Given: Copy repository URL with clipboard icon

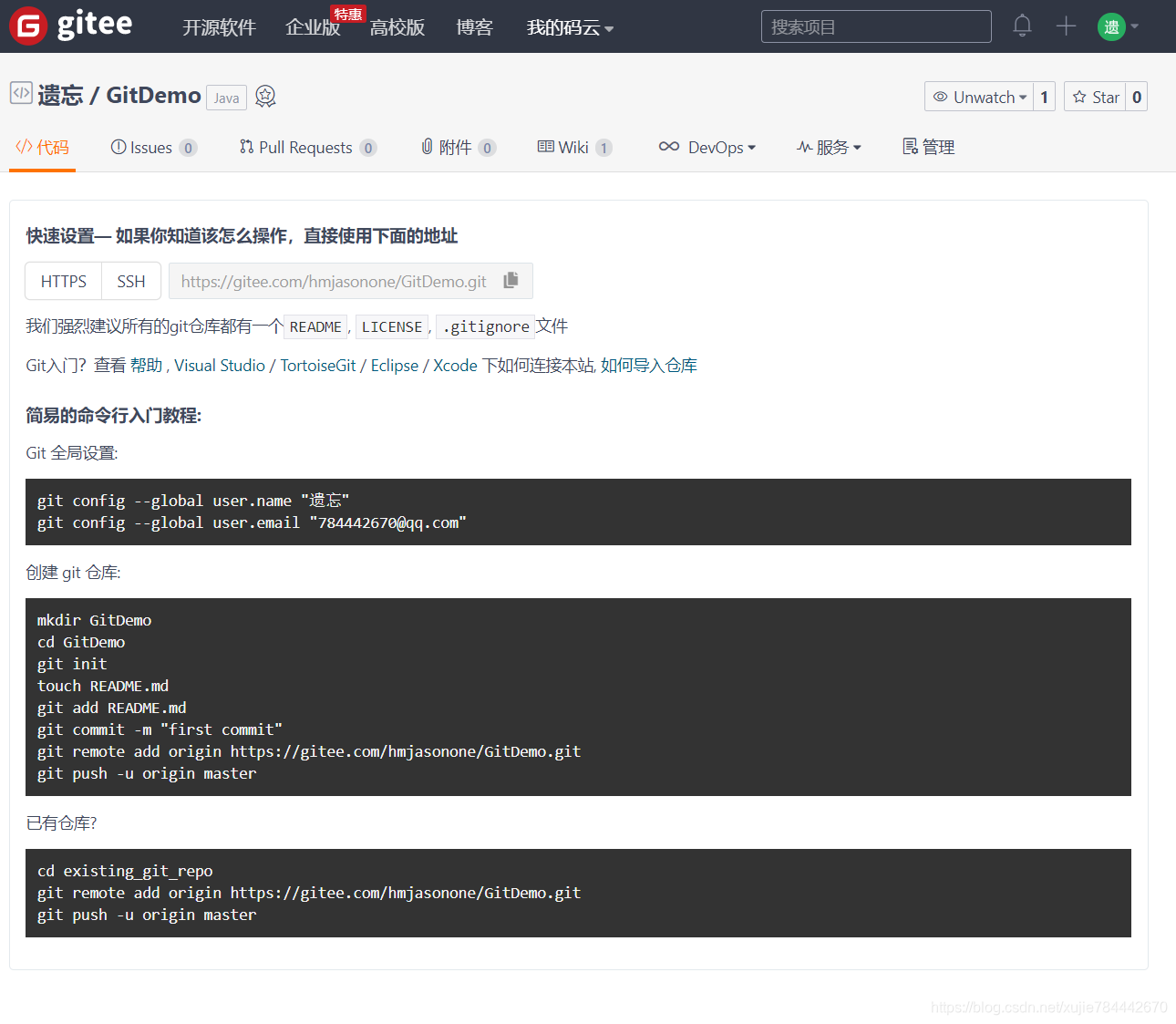Looking at the screenshot, I should click(x=511, y=280).
